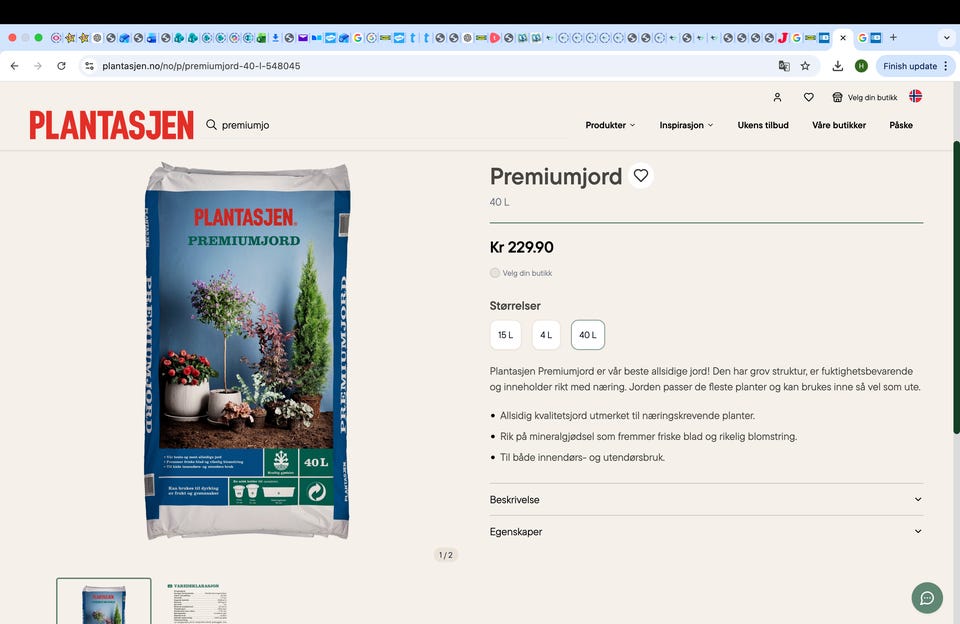Image resolution: width=960 pixels, height=624 pixels.
Task: Click the price Kr 229.90
Action: coord(522,247)
